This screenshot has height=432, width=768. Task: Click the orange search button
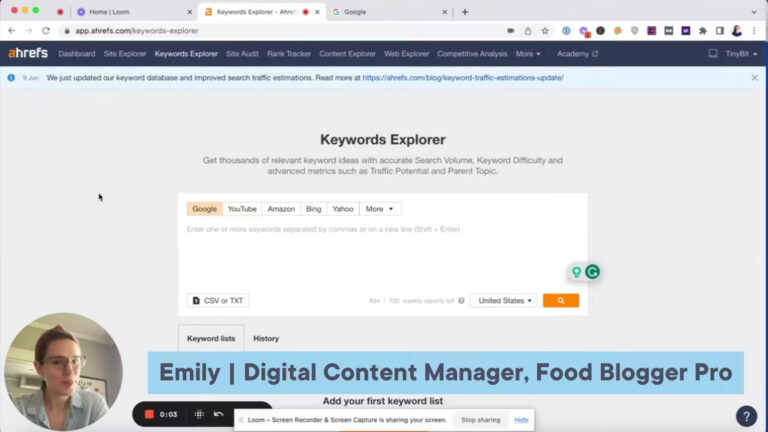click(x=561, y=300)
